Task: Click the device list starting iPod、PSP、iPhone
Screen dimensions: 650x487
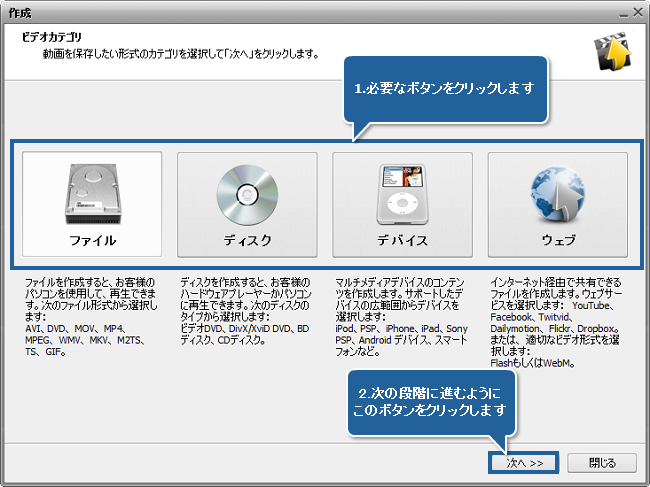Action: tap(401, 340)
